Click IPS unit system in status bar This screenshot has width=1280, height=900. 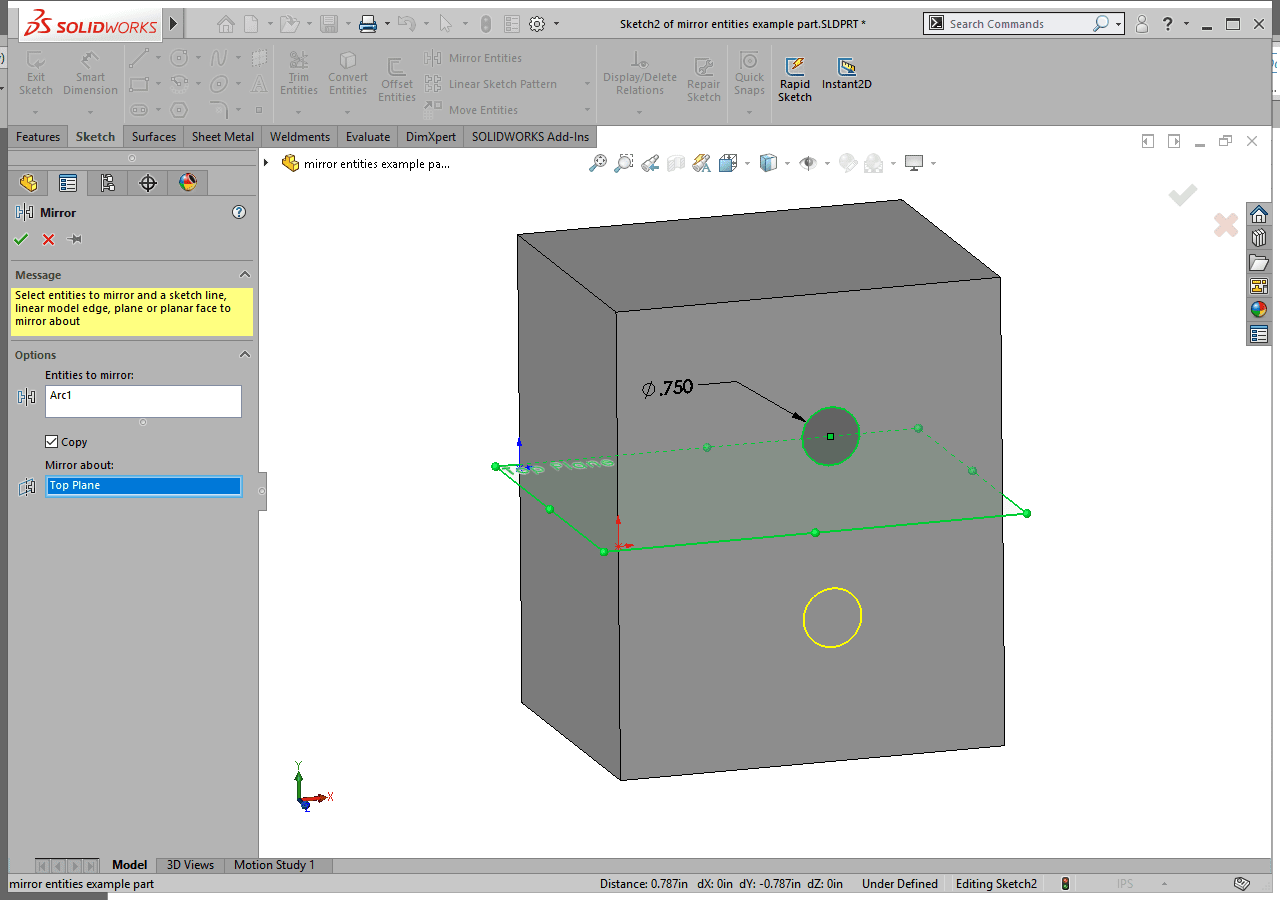coord(1125,884)
